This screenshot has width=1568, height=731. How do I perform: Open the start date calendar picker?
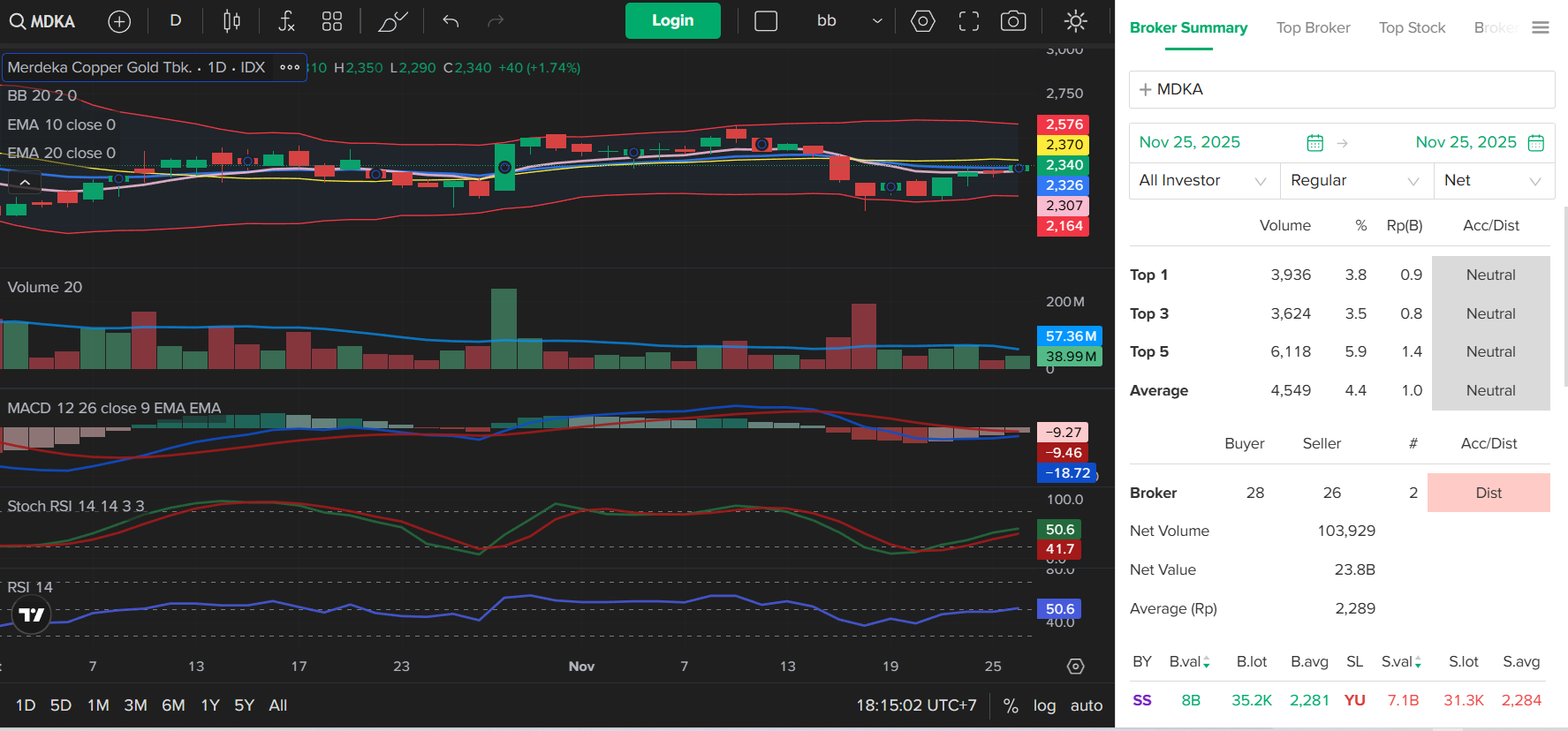(1314, 143)
